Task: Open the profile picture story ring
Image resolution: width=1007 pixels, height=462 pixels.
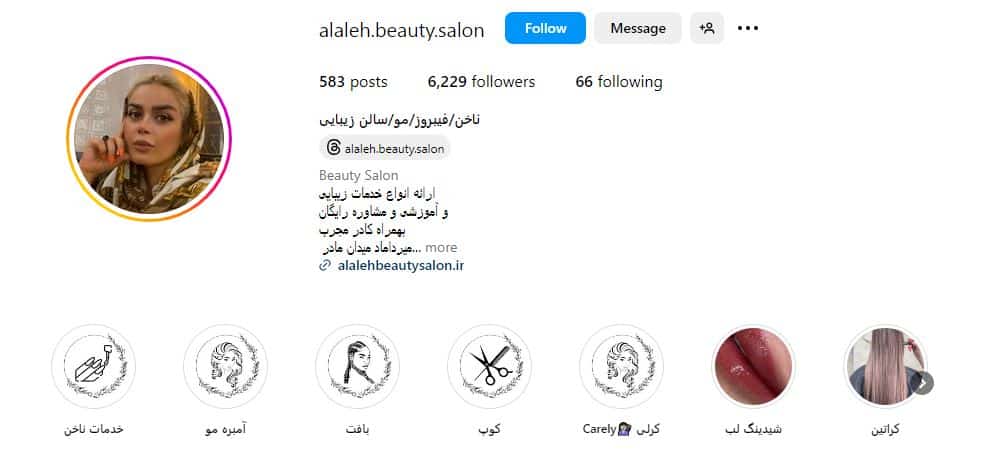Action: coord(148,139)
